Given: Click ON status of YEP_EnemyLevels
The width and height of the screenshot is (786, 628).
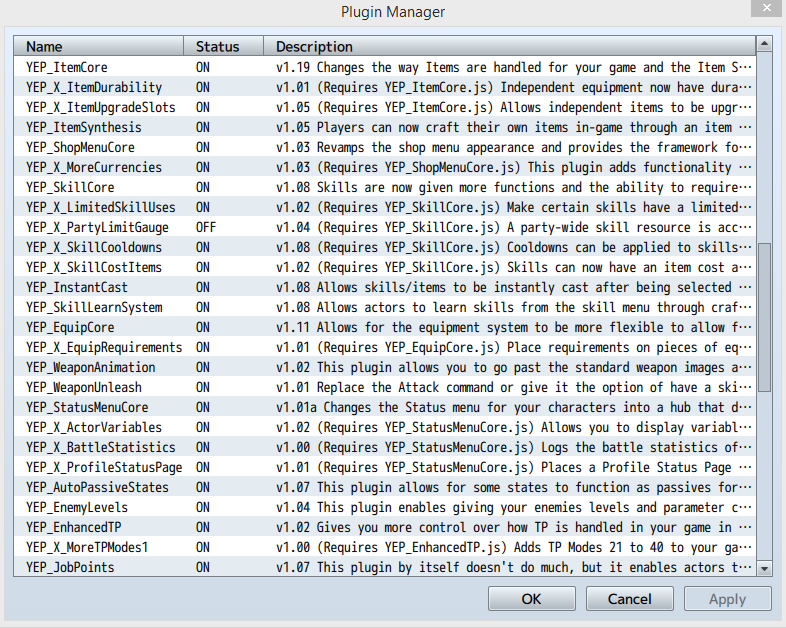Looking at the screenshot, I should pos(203,508).
